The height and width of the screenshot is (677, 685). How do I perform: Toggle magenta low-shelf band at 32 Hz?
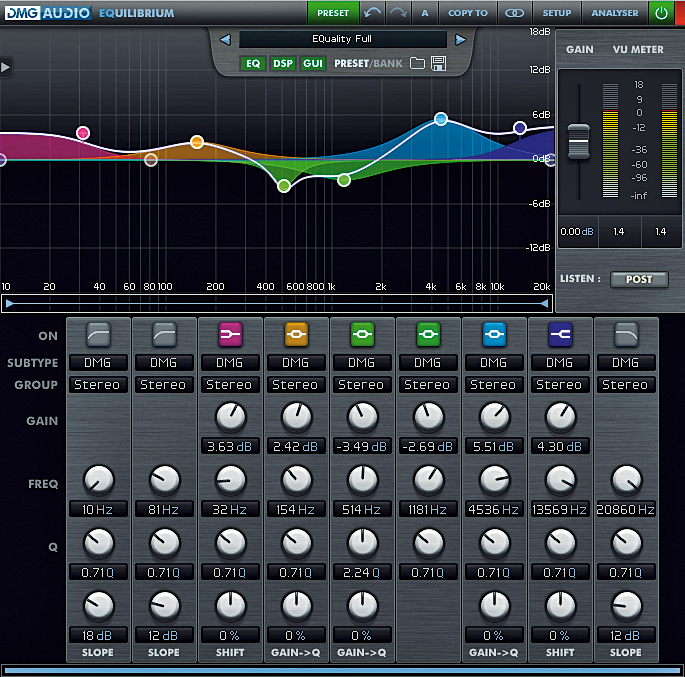pos(230,335)
